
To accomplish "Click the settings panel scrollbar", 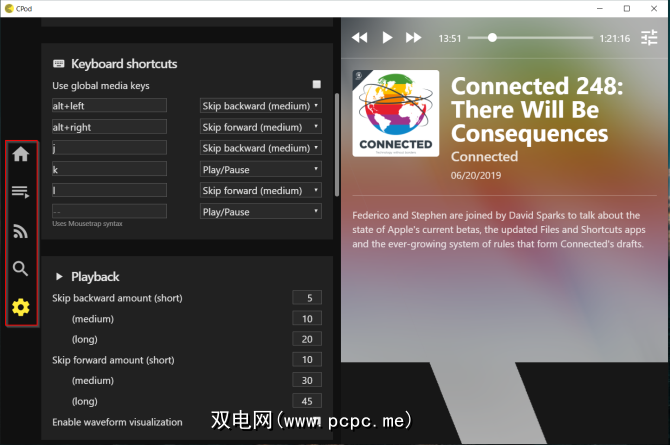I will (x=337, y=144).
